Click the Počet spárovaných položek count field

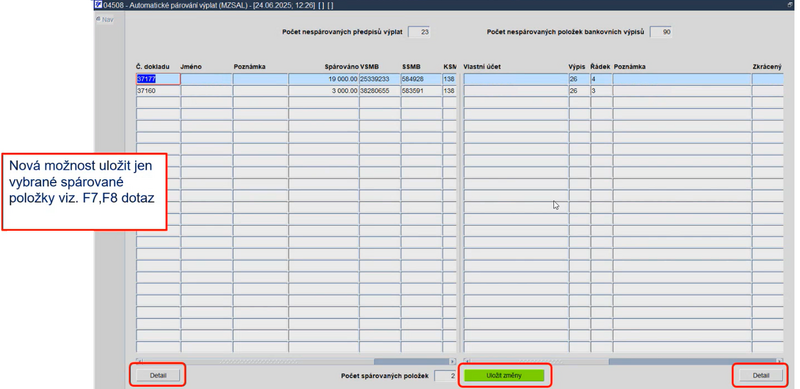(x=445, y=376)
